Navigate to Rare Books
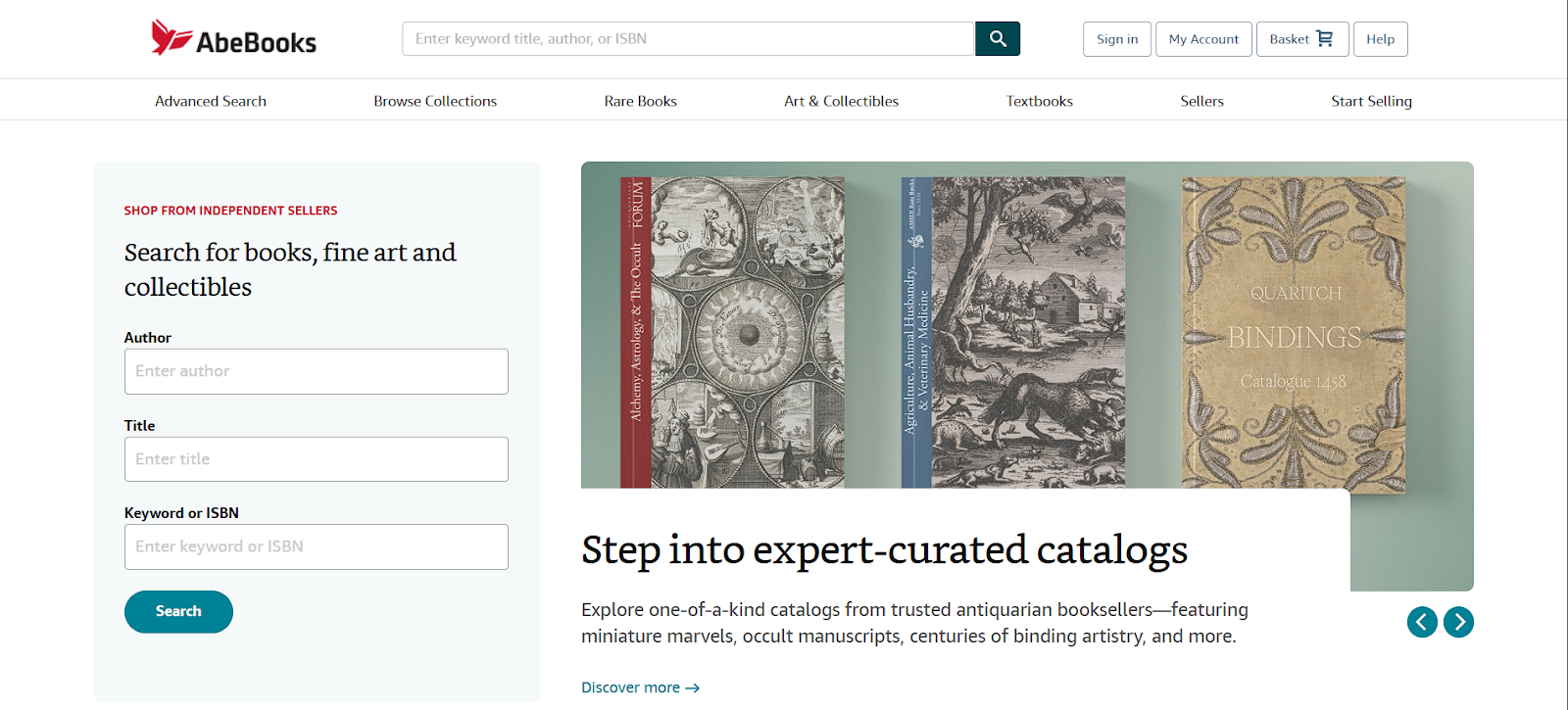This screenshot has width=1568, height=710. coord(640,101)
